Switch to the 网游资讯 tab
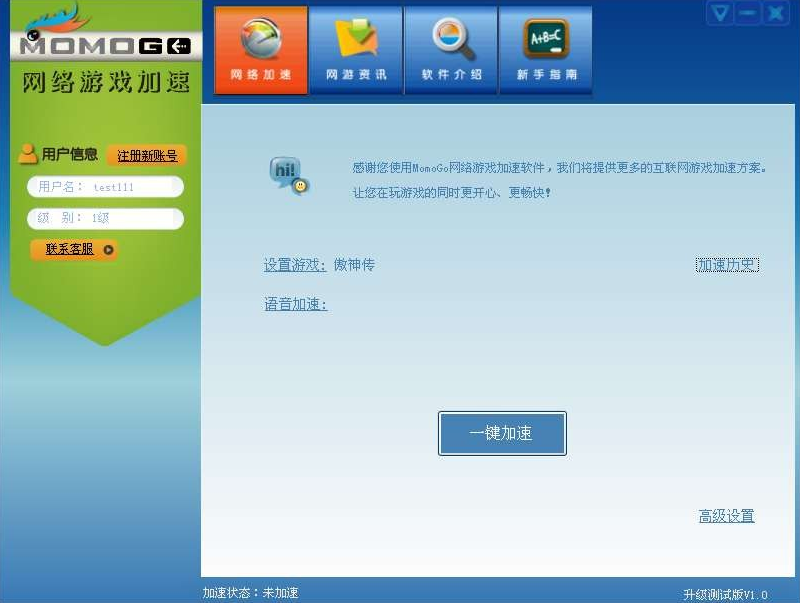800x603 pixels. (356, 50)
